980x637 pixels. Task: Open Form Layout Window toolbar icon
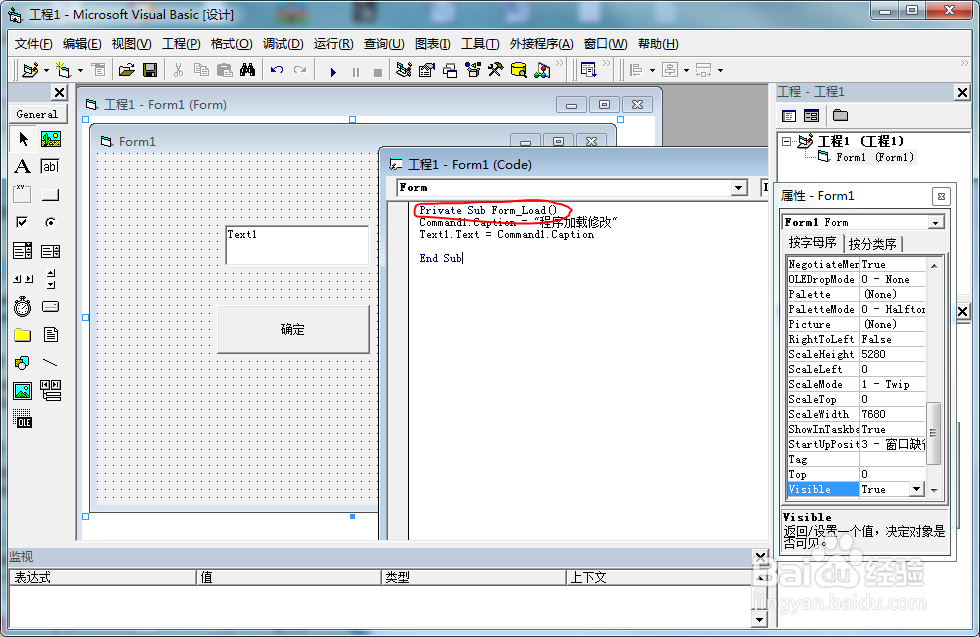tap(450, 70)
